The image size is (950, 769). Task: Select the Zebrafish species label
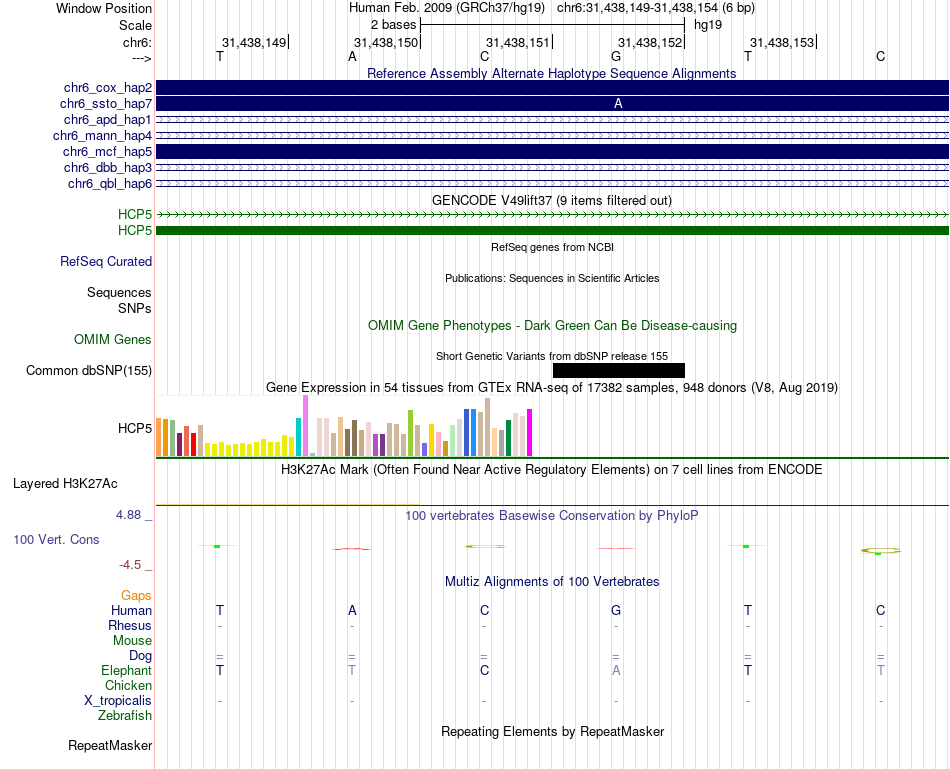click(125, 716)
